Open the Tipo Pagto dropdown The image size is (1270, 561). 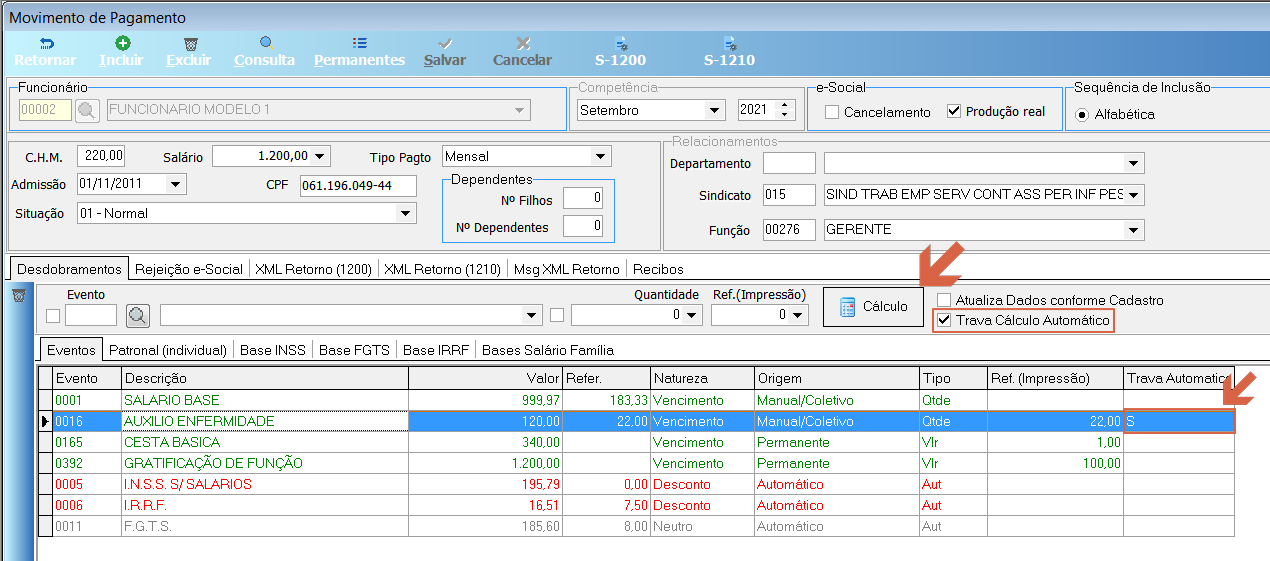(x=600, y=156)
